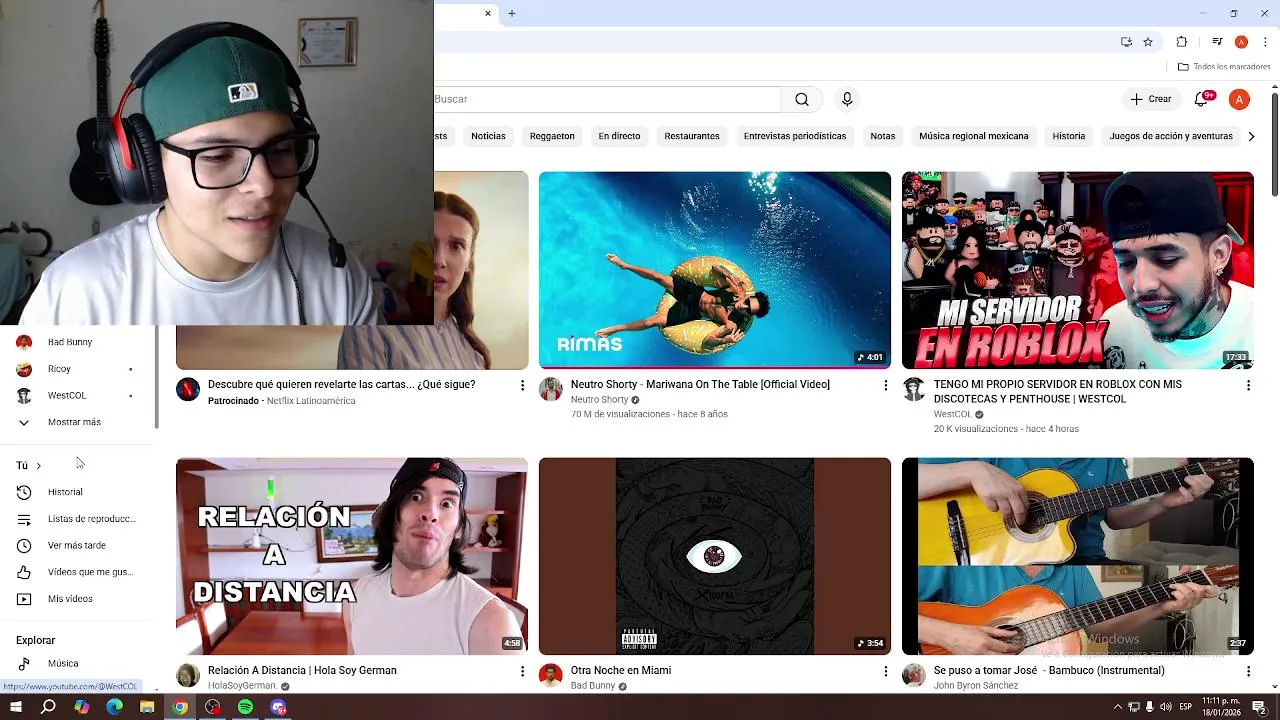Image resolution: width=1280 pixels, height=720 pixels.
Task: Select the Restaurantes filter chip
Action: 692,136
